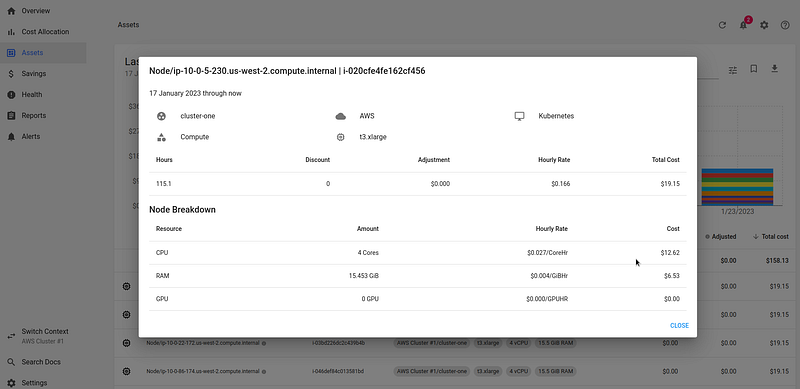Open notifications bell with badge
The image size is (800, 389).
coord(743,25)
